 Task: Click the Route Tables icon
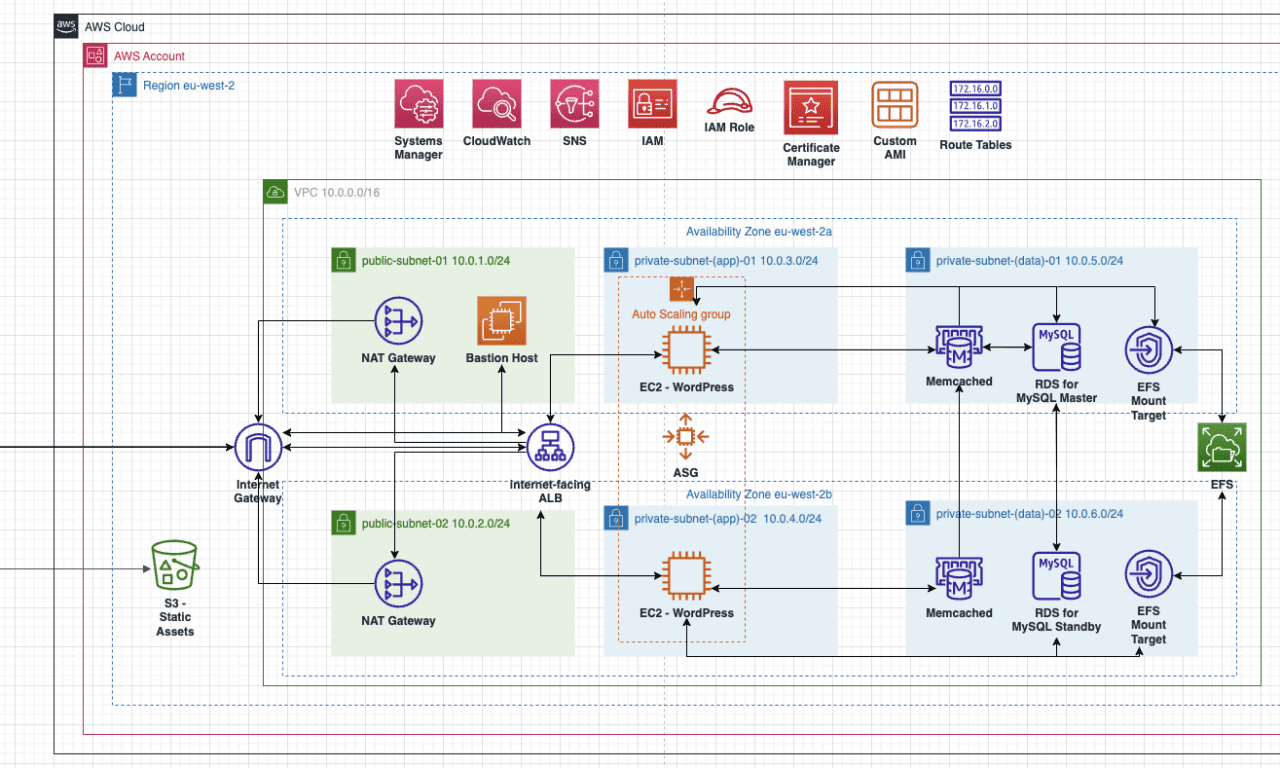coord(975,106)
